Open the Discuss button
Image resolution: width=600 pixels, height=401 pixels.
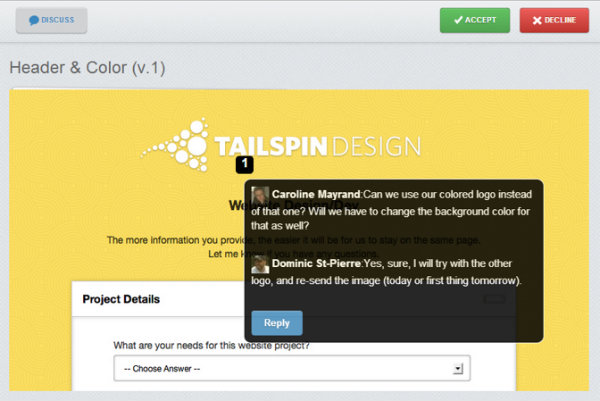point(51,20)
